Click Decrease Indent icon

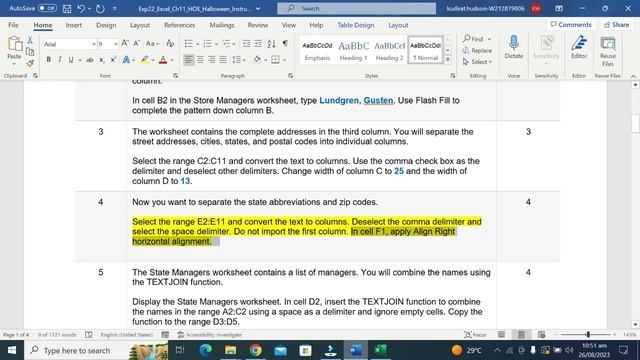click(x=247, y=43)
